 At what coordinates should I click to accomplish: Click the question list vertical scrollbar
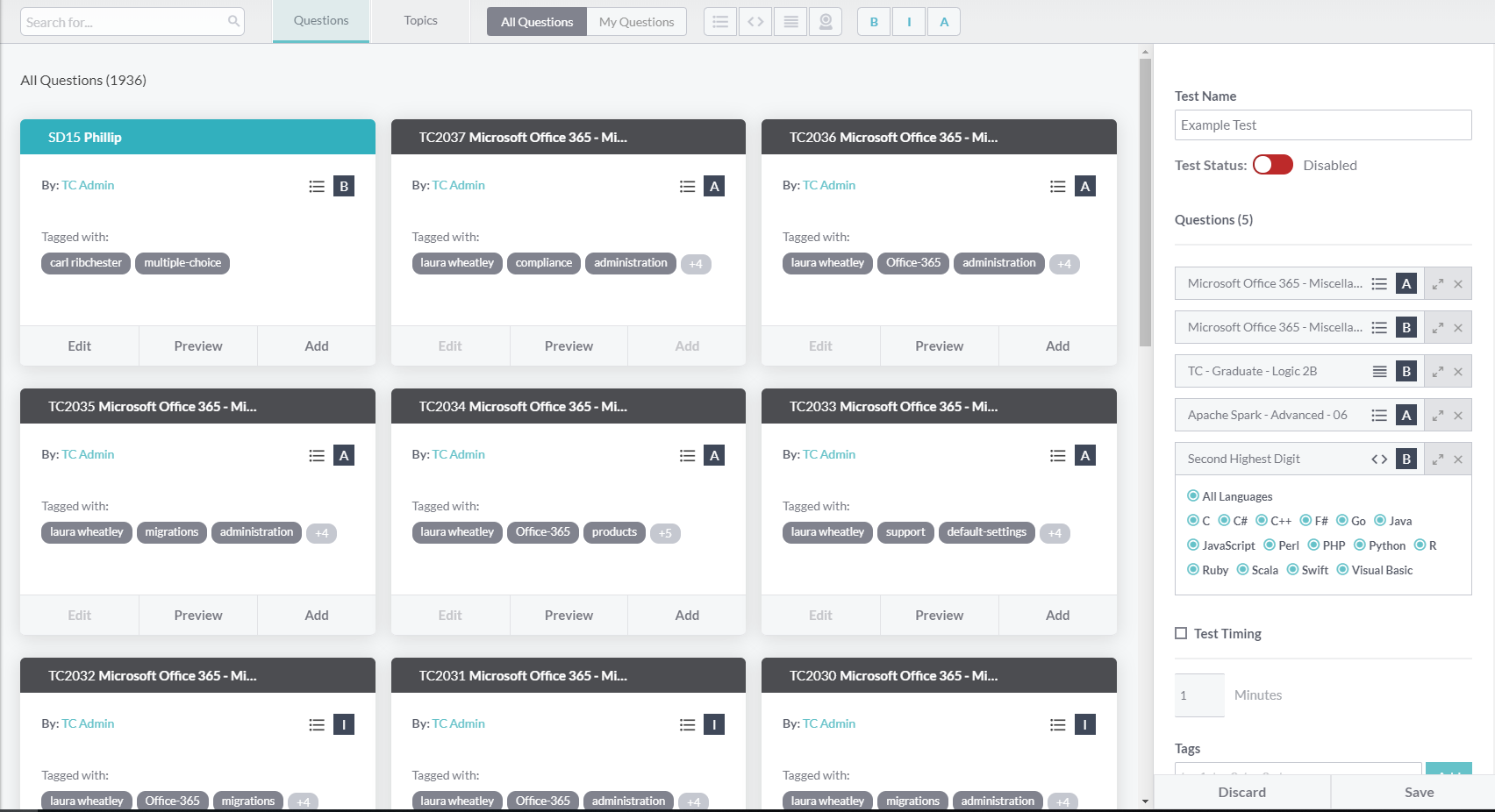pos(1145,202)
